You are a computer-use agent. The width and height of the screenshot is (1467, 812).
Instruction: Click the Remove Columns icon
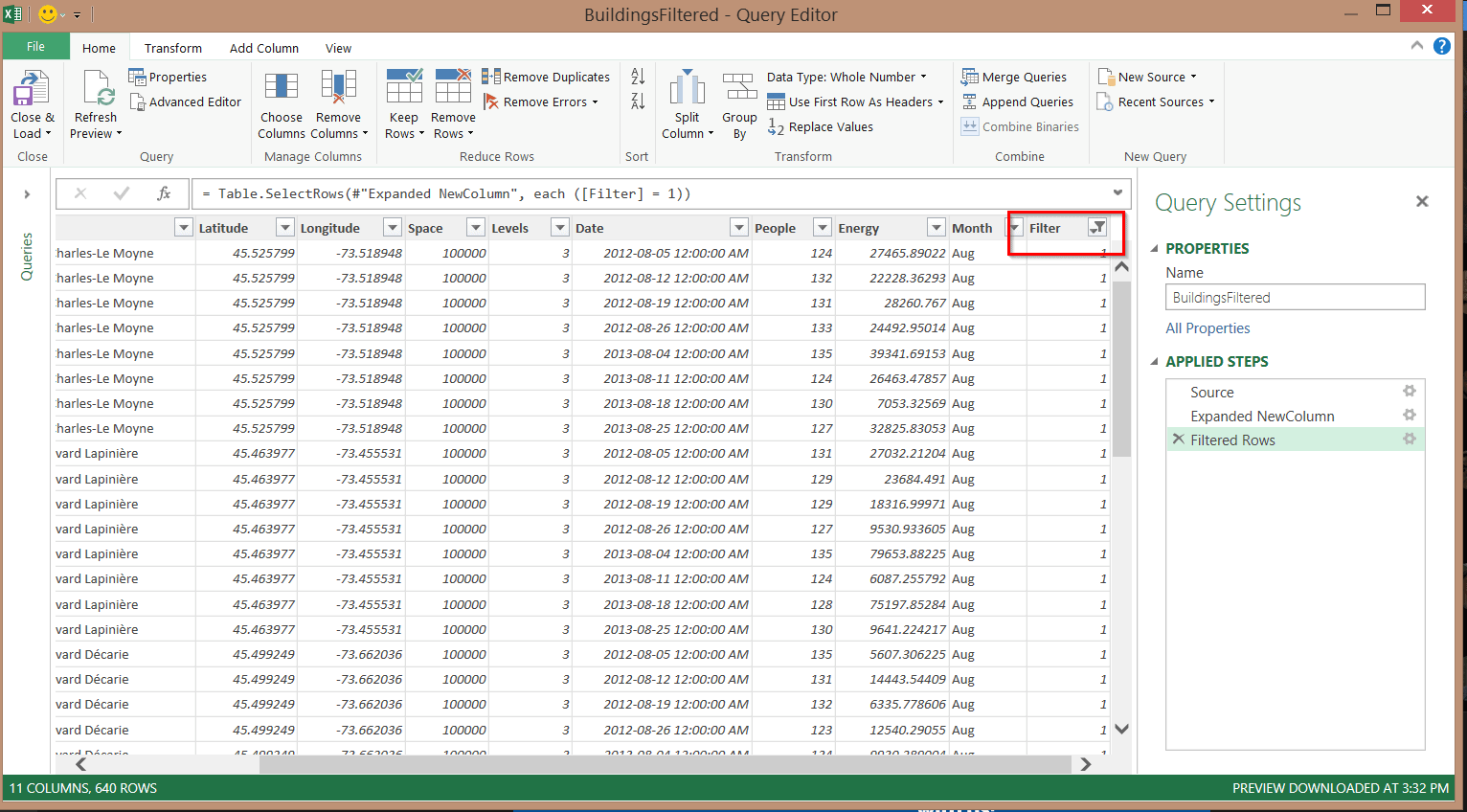(338, 86)
